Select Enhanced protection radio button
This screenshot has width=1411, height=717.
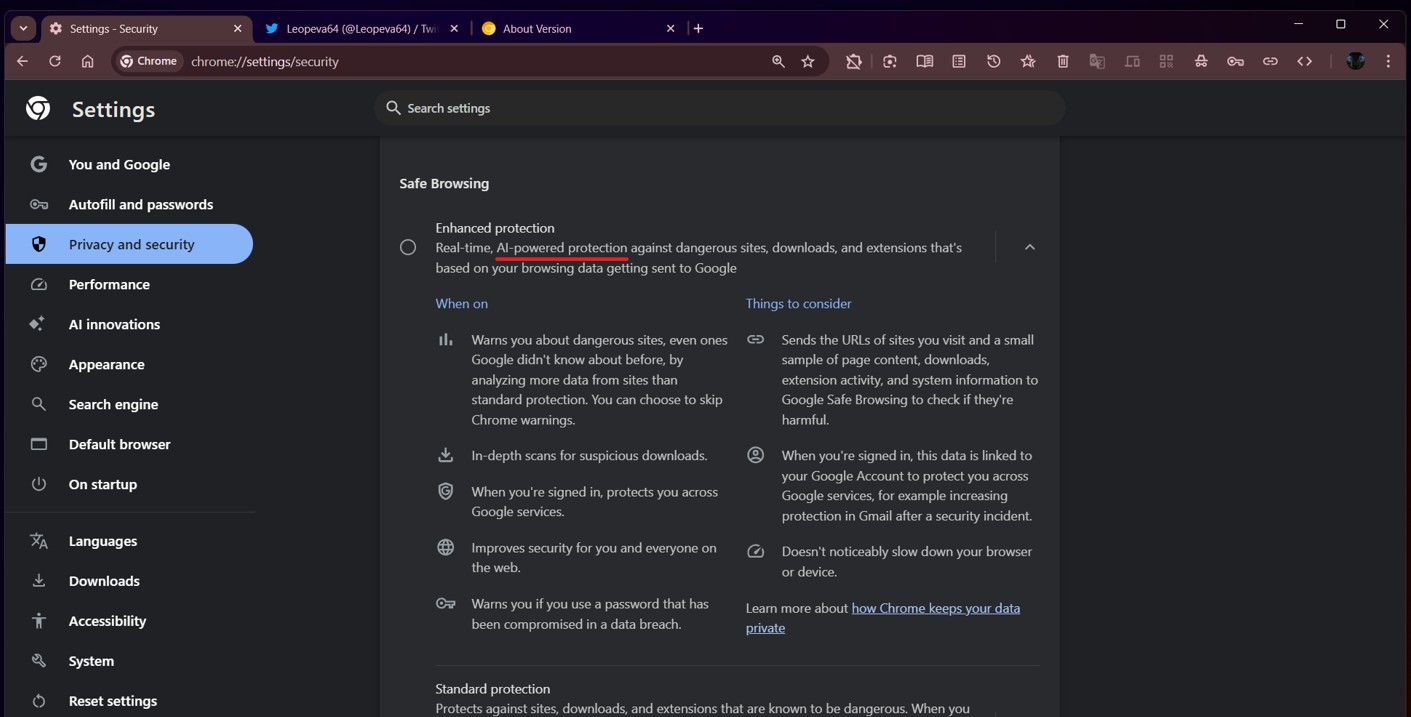coord(408,247)
